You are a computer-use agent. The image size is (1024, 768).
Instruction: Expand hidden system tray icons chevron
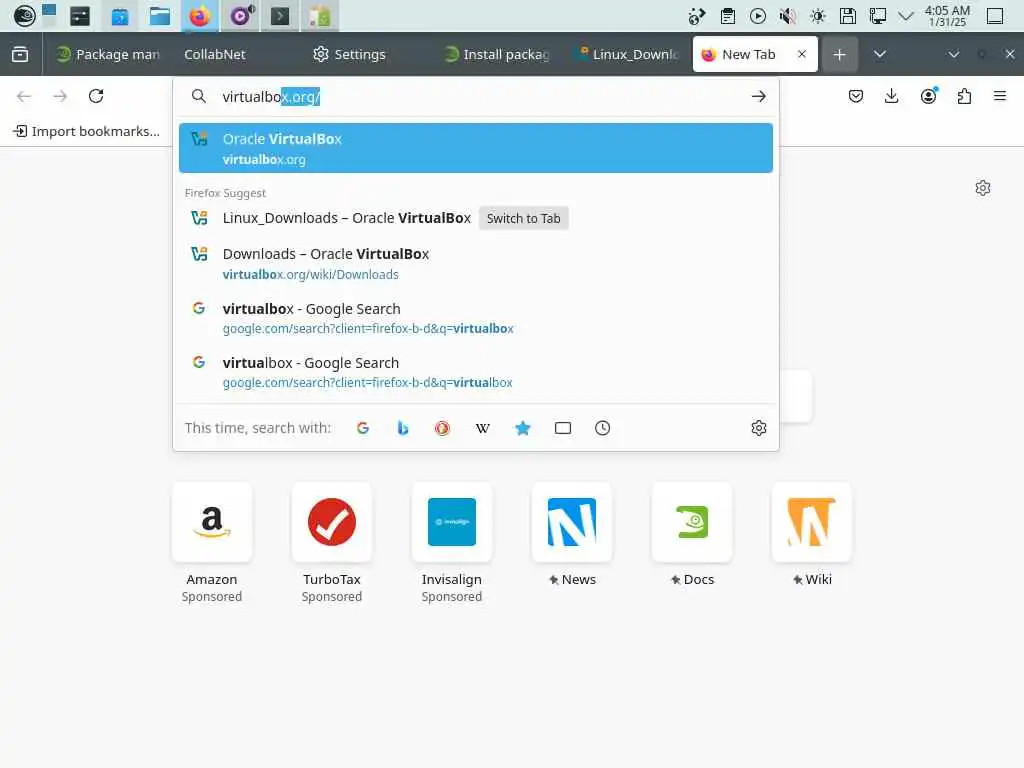(x=906, y=16)
